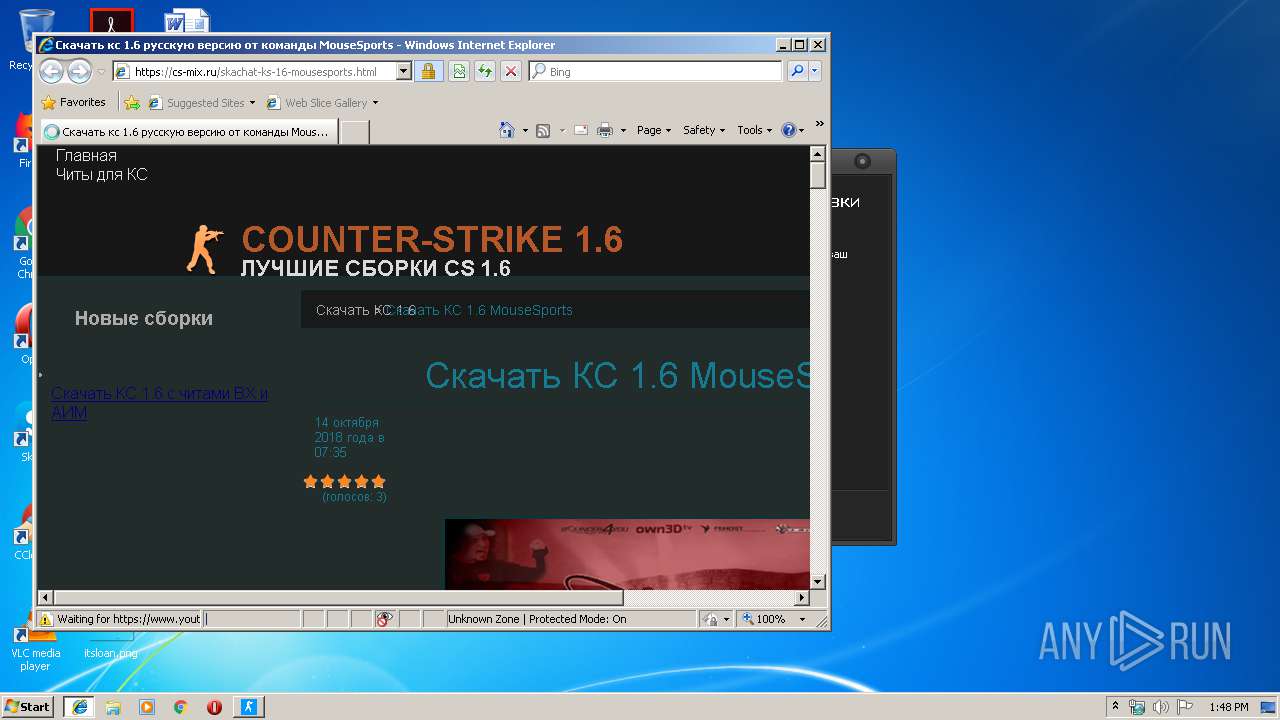Open the Главная site menu link
1280x720 pixels.
pos(86,155)
